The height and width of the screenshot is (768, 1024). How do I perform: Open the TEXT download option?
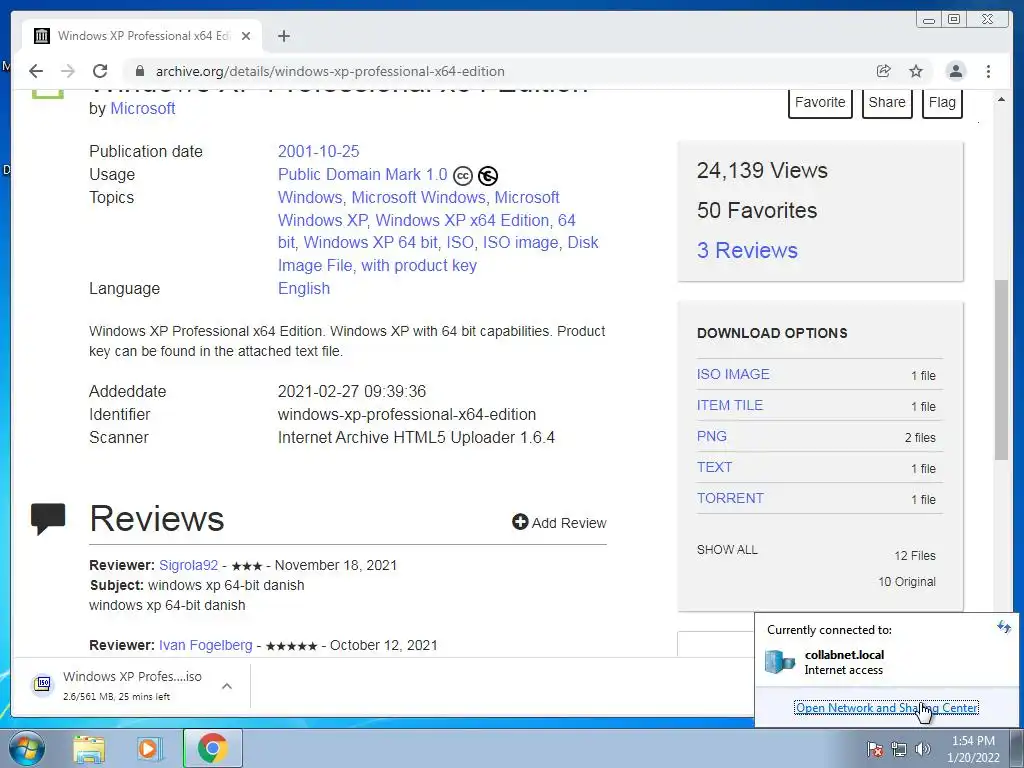coord(714,467)
